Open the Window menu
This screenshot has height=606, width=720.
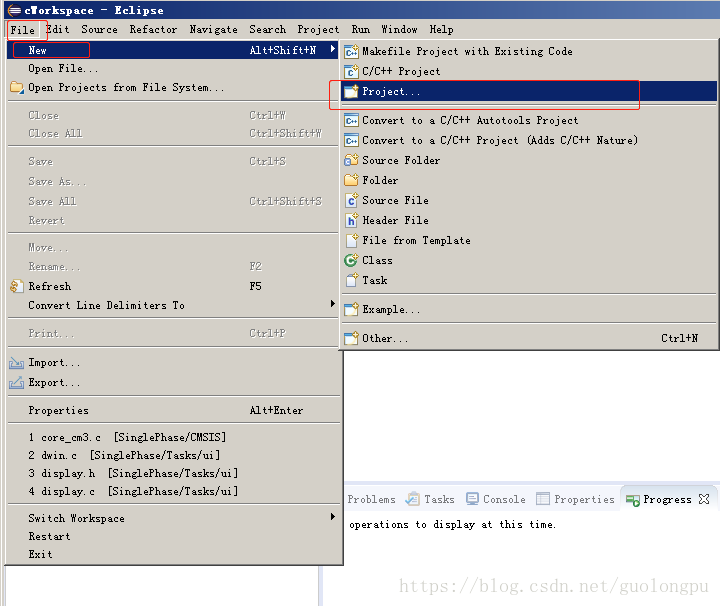point(399,29)
